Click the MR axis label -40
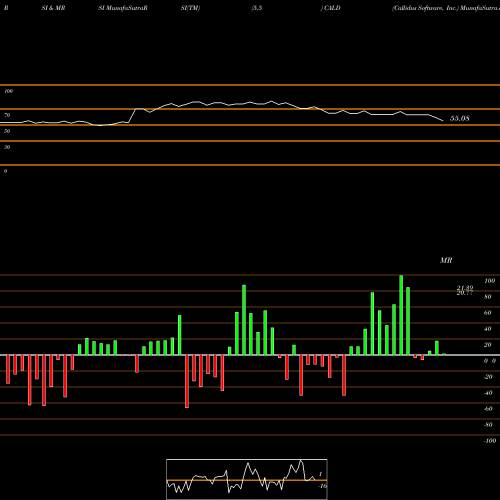The height and width of the screenshot is (500, 500). (x=488, y=393)
